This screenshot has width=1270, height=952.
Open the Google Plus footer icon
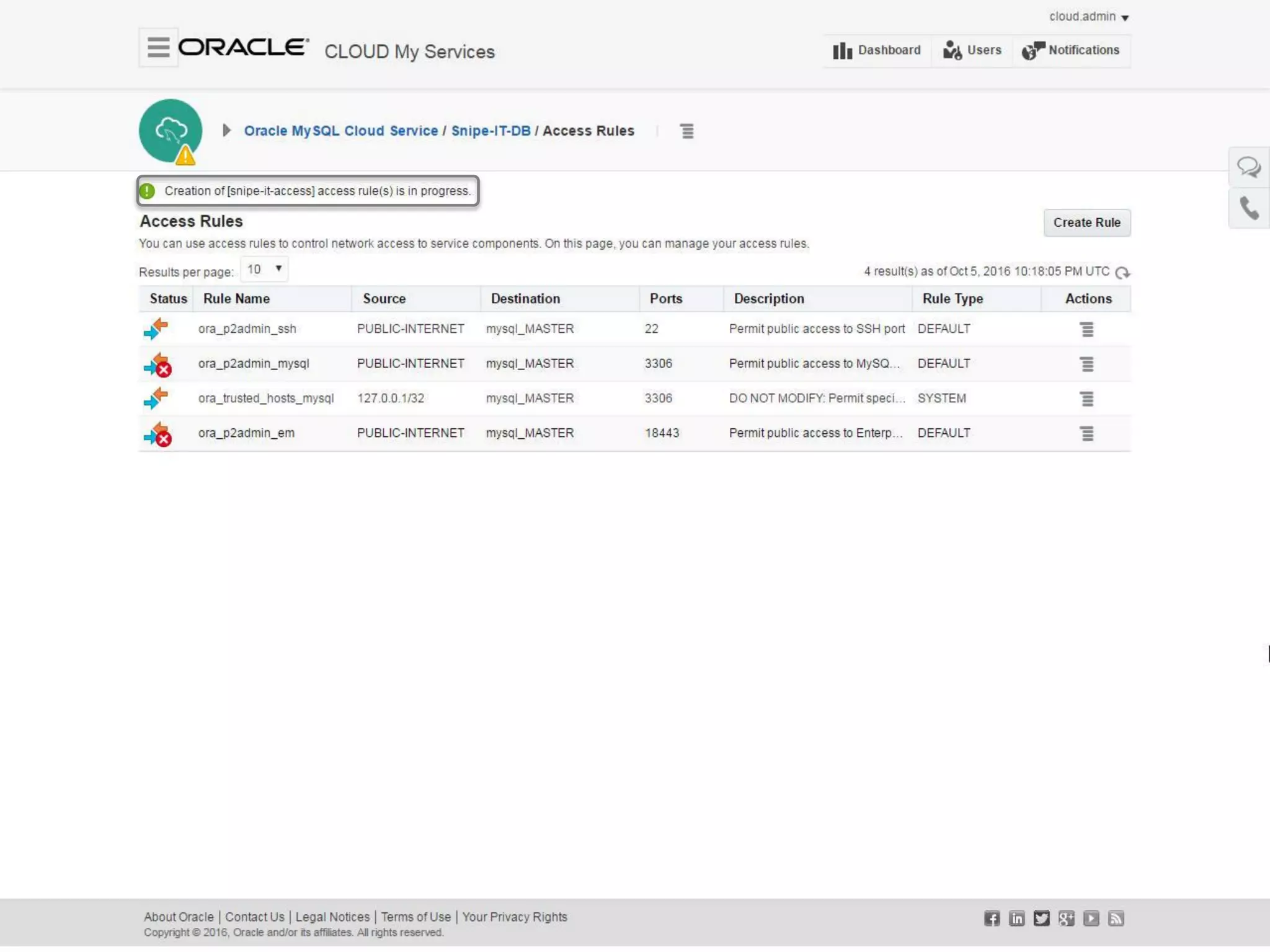click(x=1067, y=919)
